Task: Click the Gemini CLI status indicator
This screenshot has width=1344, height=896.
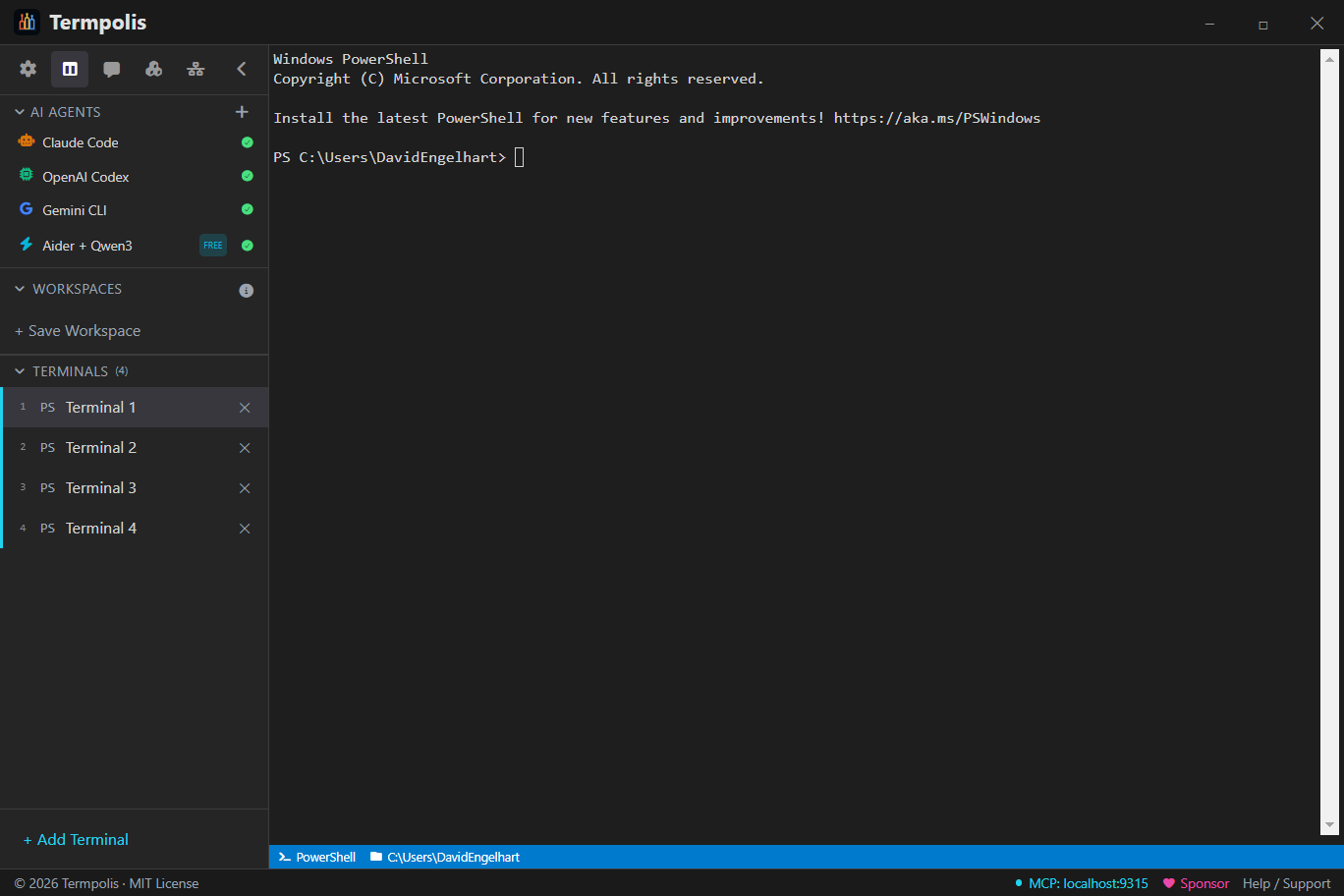Action: (247, 209)
